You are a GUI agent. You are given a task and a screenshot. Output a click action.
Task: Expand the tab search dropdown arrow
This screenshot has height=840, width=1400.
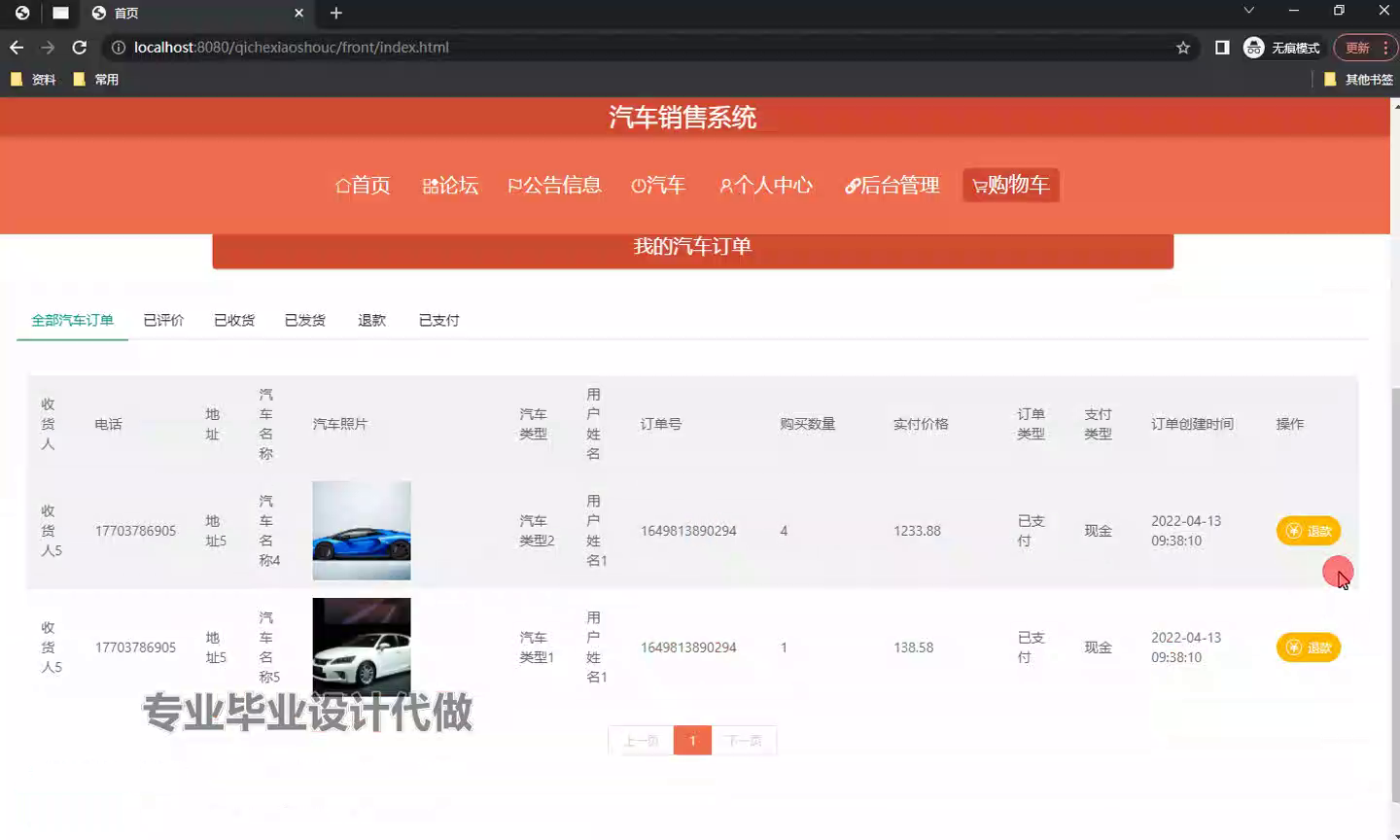[x=1249, y=11]
